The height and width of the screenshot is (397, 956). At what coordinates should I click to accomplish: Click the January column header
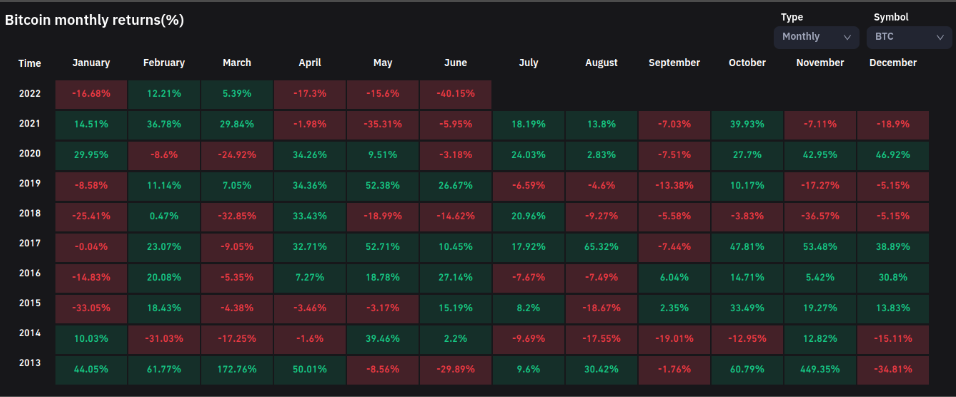click(91, 63)
